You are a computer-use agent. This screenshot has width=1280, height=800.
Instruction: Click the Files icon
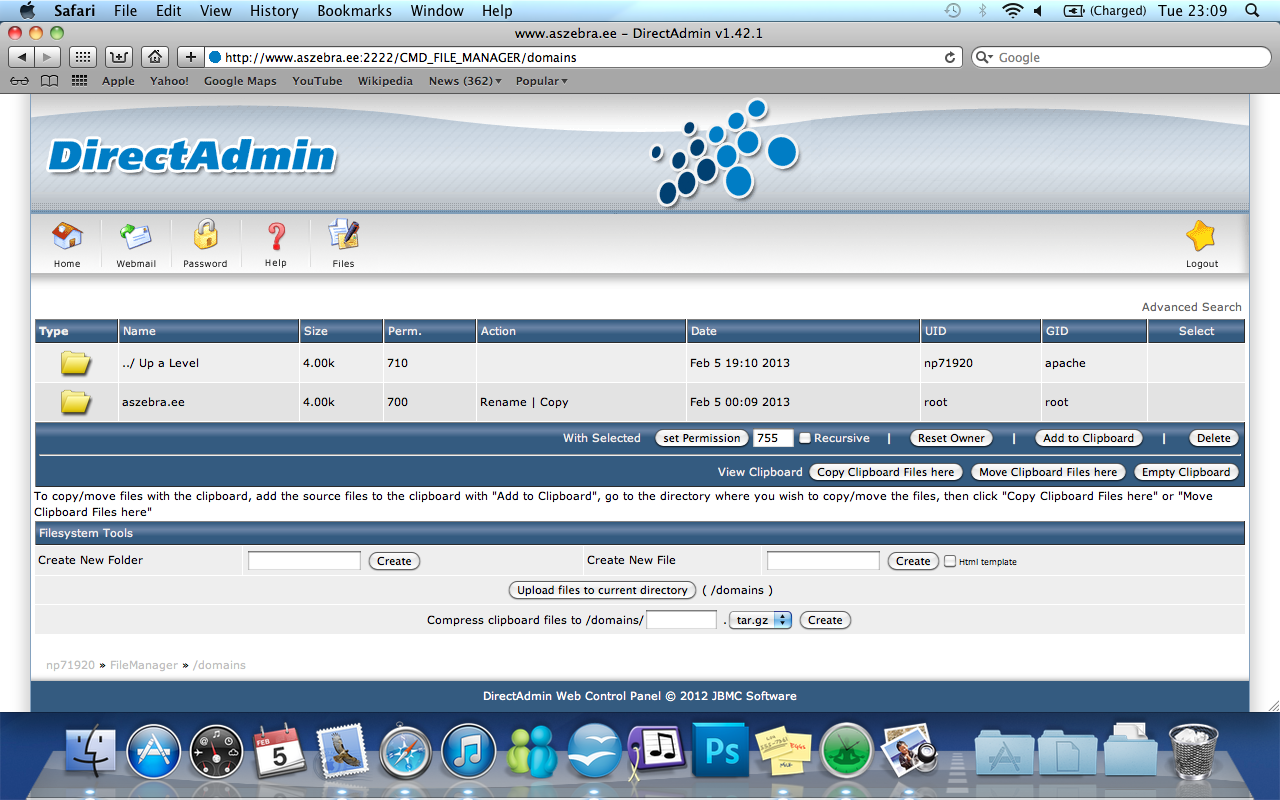tap(343, 237)
